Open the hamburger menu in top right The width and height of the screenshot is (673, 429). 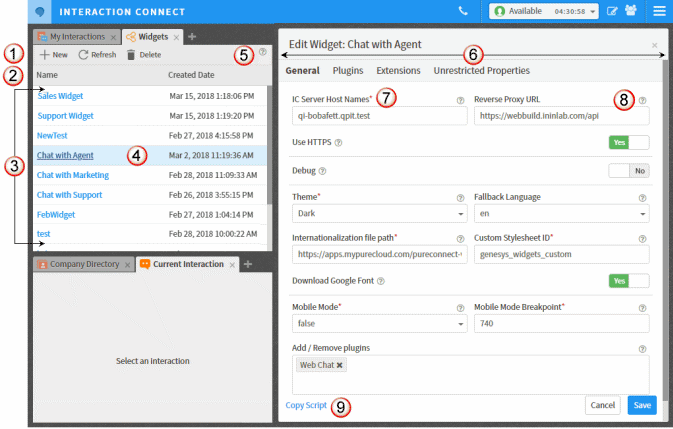pos(659,12)
